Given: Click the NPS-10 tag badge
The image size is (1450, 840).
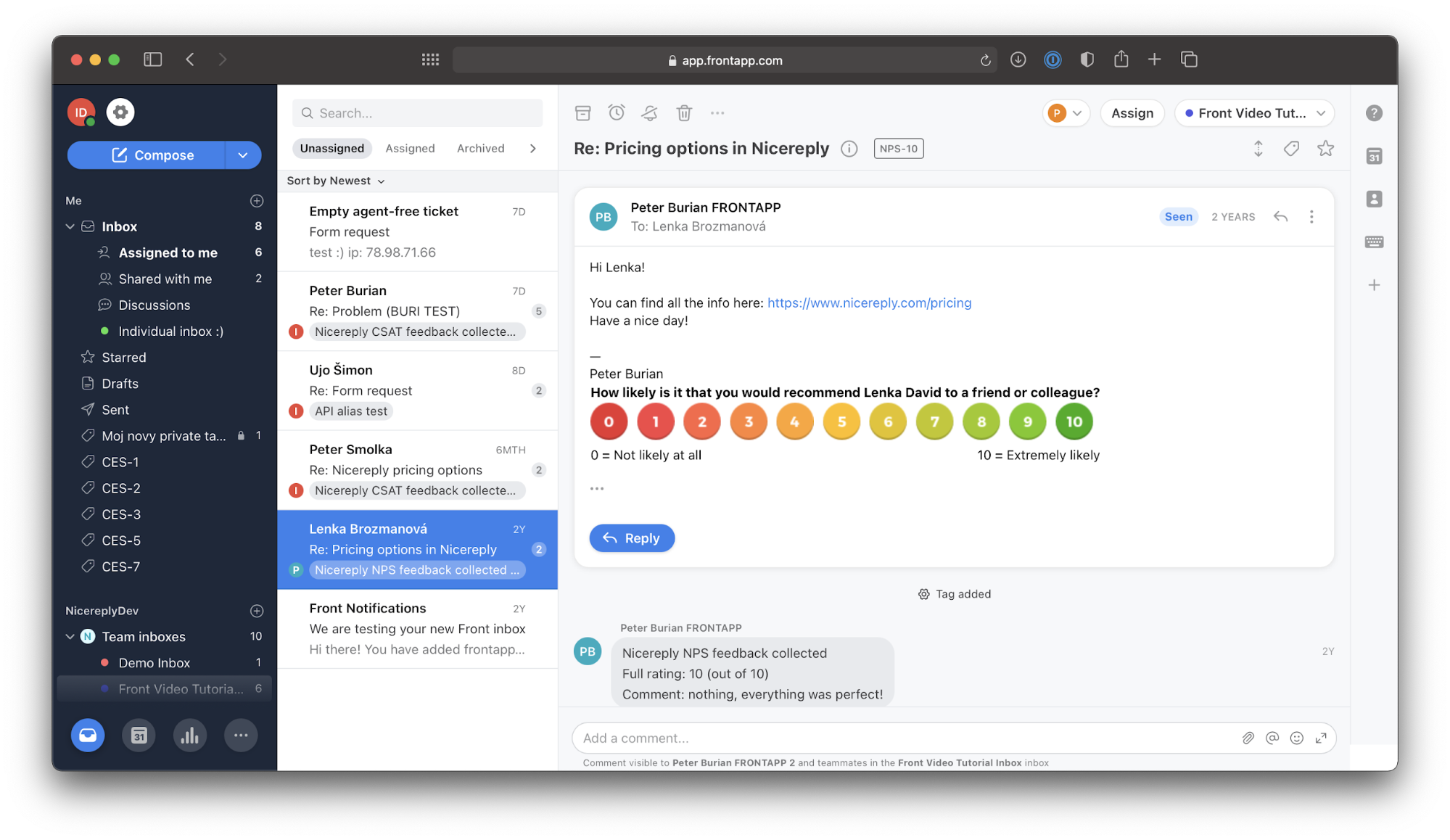Looking at the screenshot, I should coord(898,149).
